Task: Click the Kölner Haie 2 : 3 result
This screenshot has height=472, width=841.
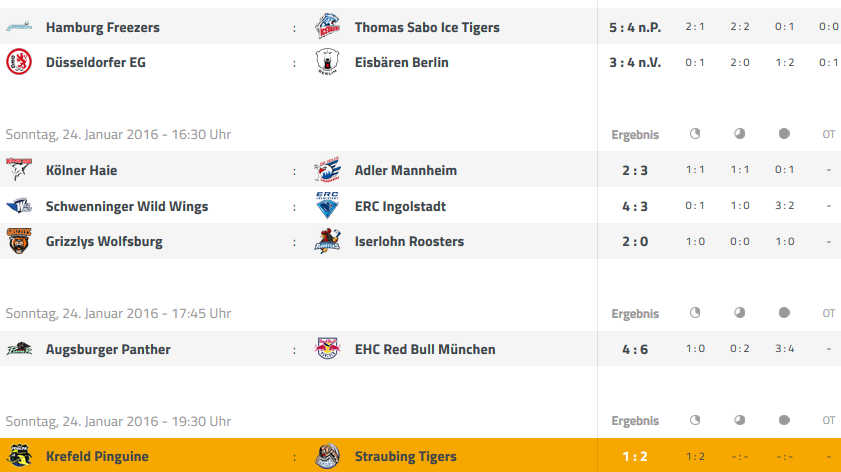Action: point(635,171)
